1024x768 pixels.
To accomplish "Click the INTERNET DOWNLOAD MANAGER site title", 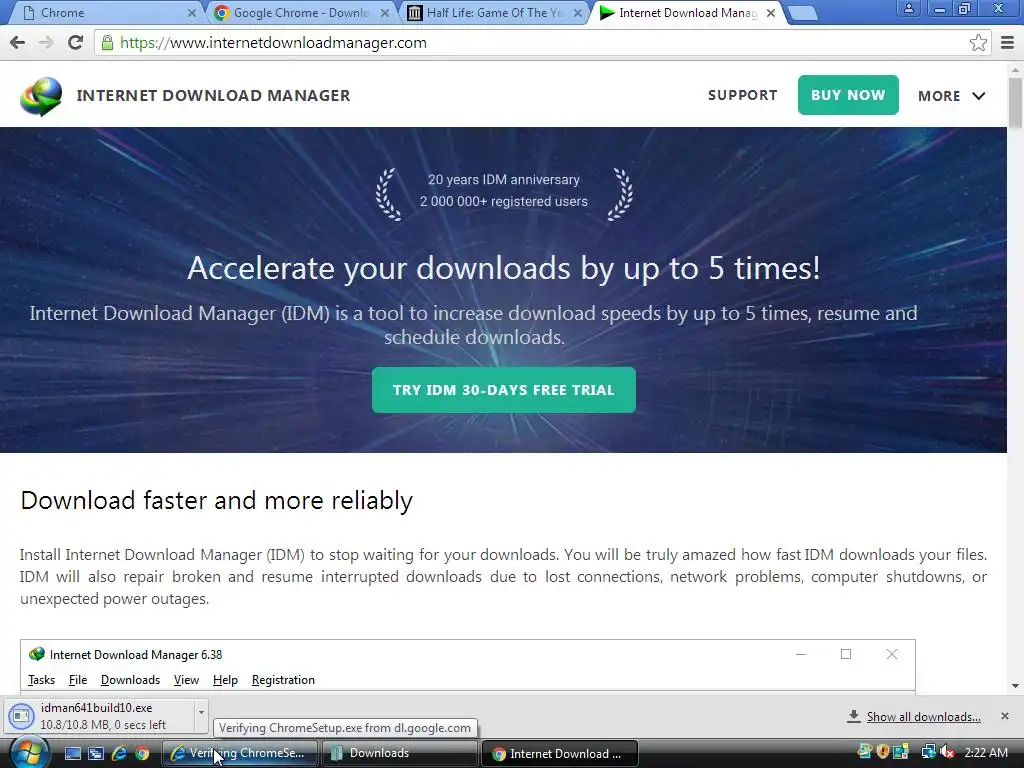I will click(214, 95).
